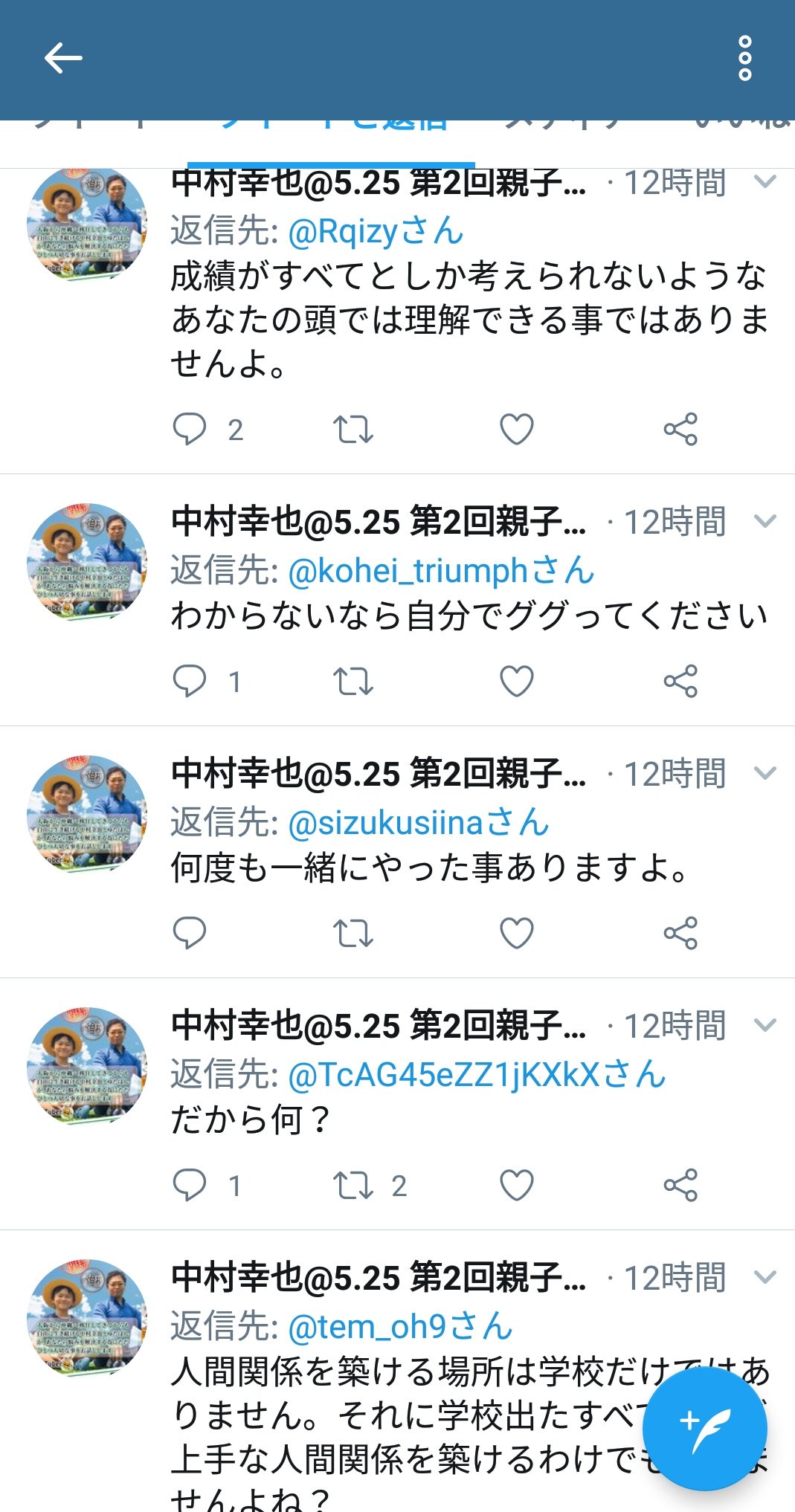Viewport: 795px width, 1512px height.
Task: Open the three-dot overflow menu
Action: pyautogui.click(x=745, y=59)
